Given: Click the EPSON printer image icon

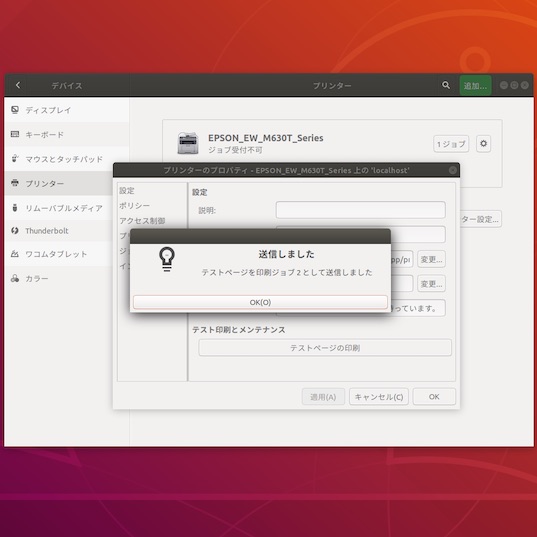Looking at the screenshot, I should coord(188,143).
